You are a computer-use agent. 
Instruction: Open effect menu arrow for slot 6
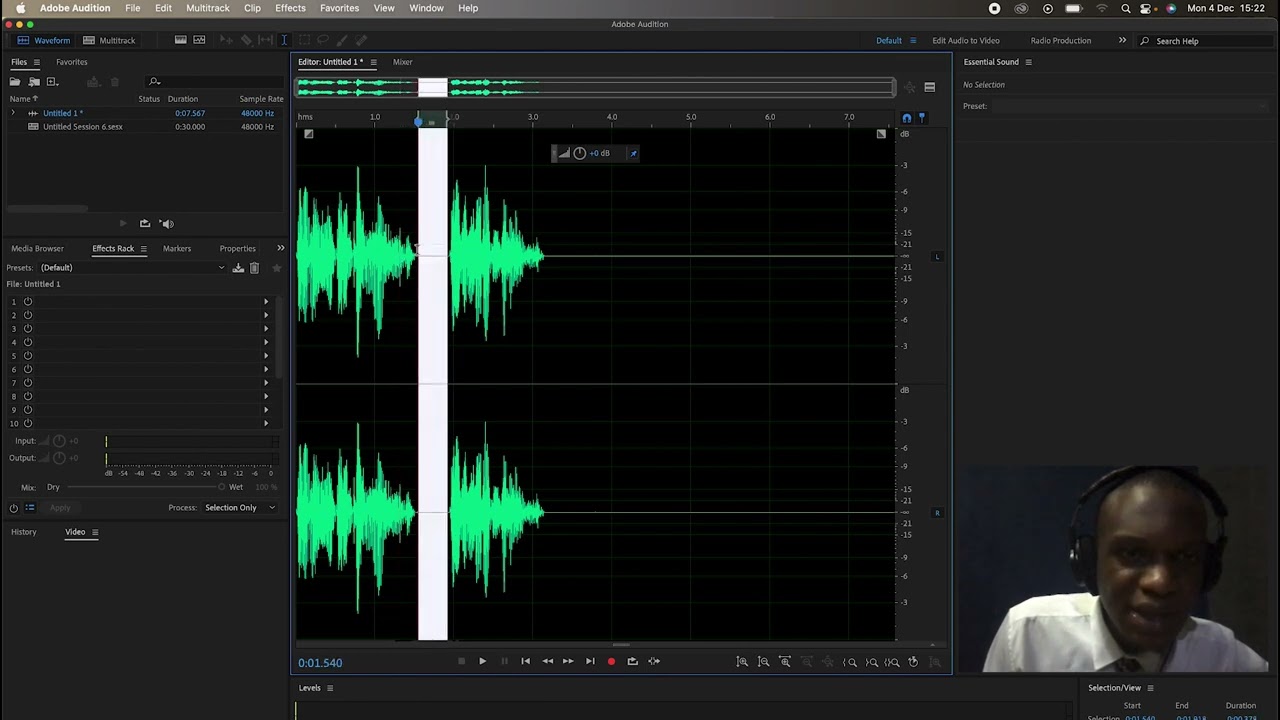pos(266,369)
